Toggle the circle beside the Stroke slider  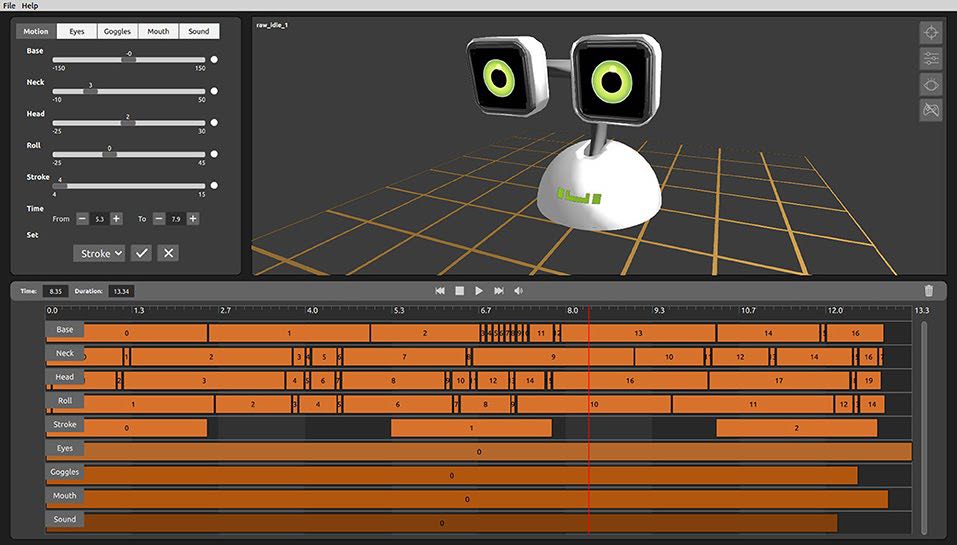pos(214,185)
